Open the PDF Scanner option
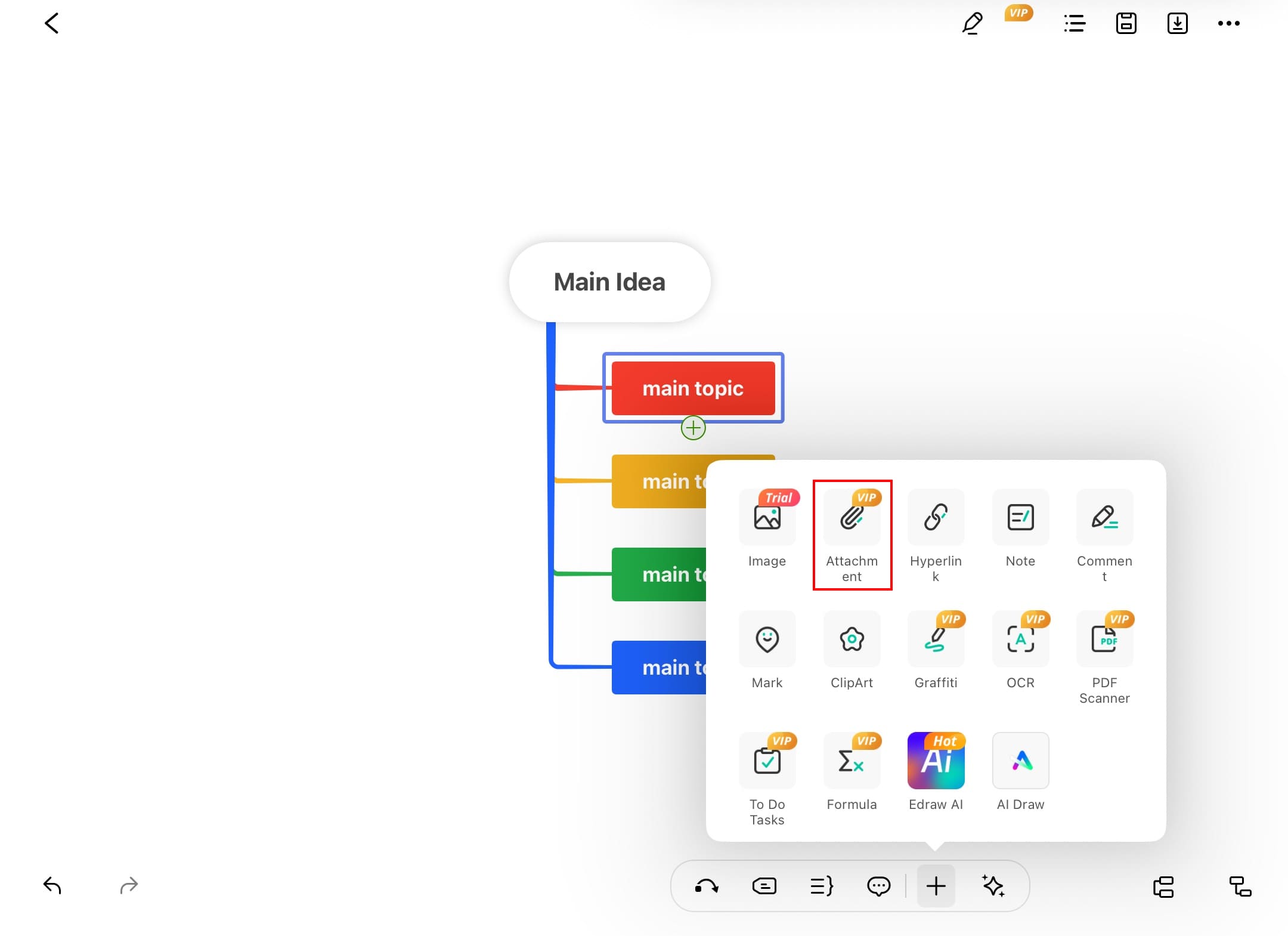 point(1104,640)
